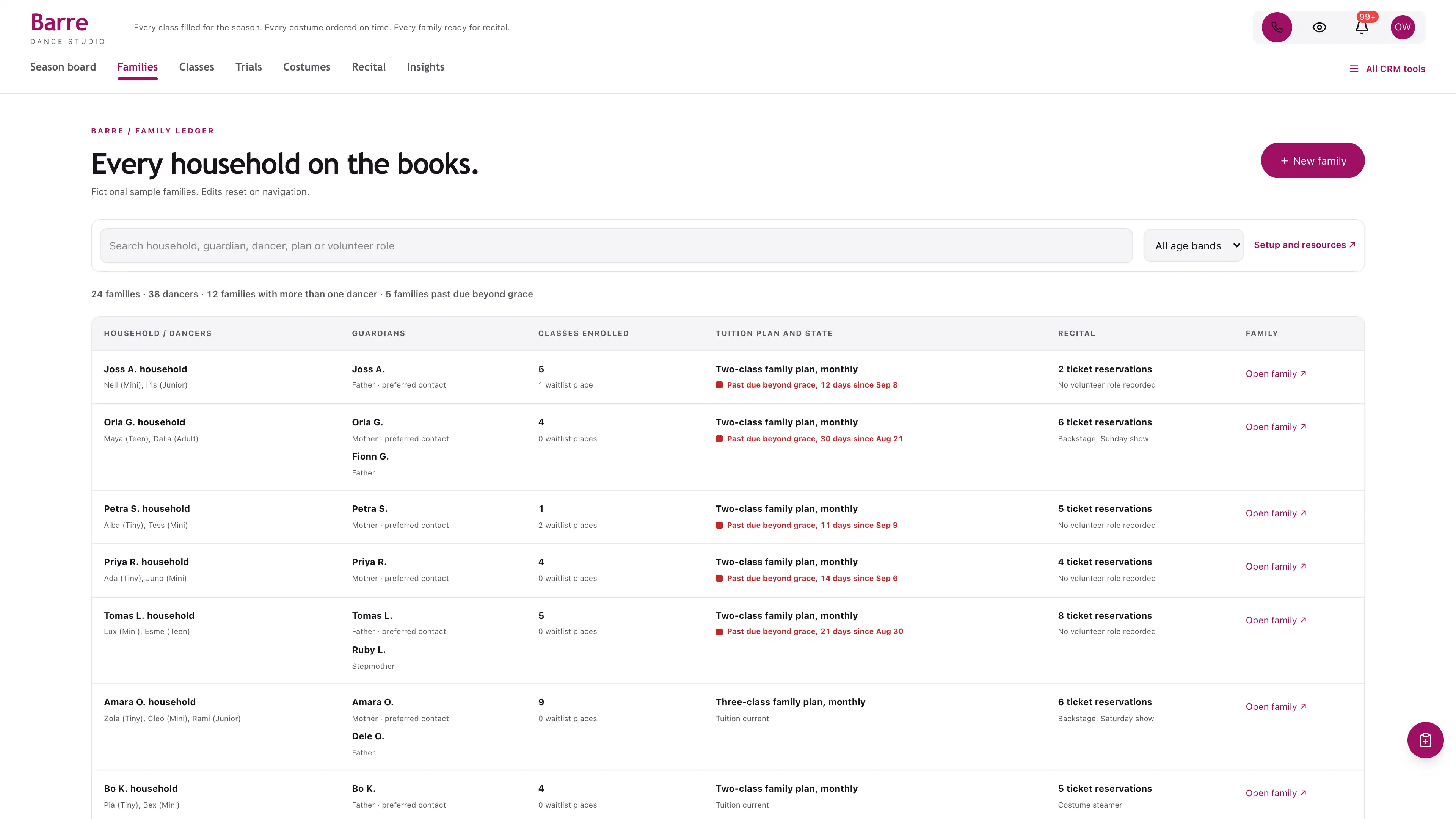Open family for Tomas L. household
This screenshot has height=819, width=1456.
click(x=1276, y=620)
